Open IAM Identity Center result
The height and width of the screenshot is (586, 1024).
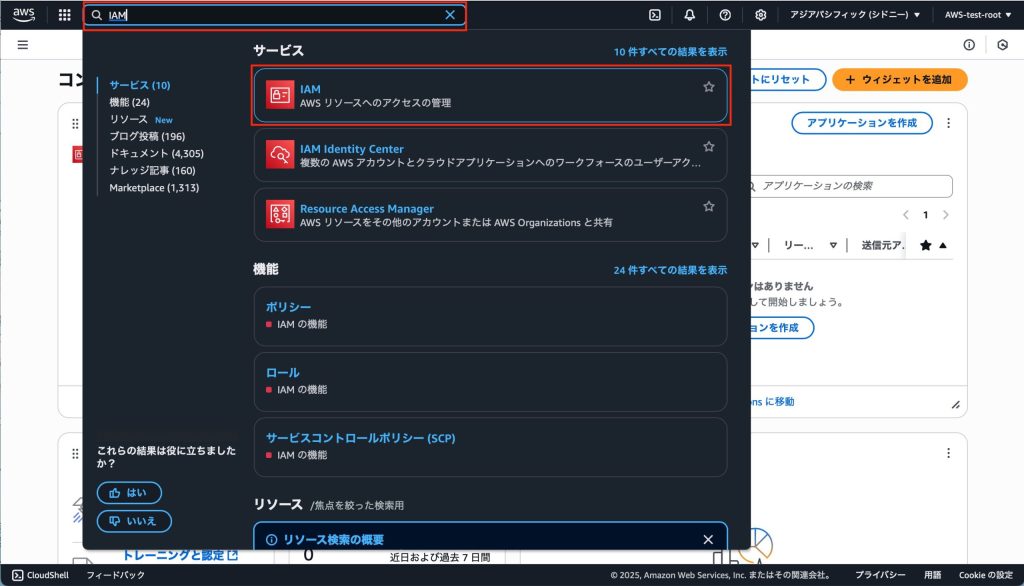(x=490, y=155)
